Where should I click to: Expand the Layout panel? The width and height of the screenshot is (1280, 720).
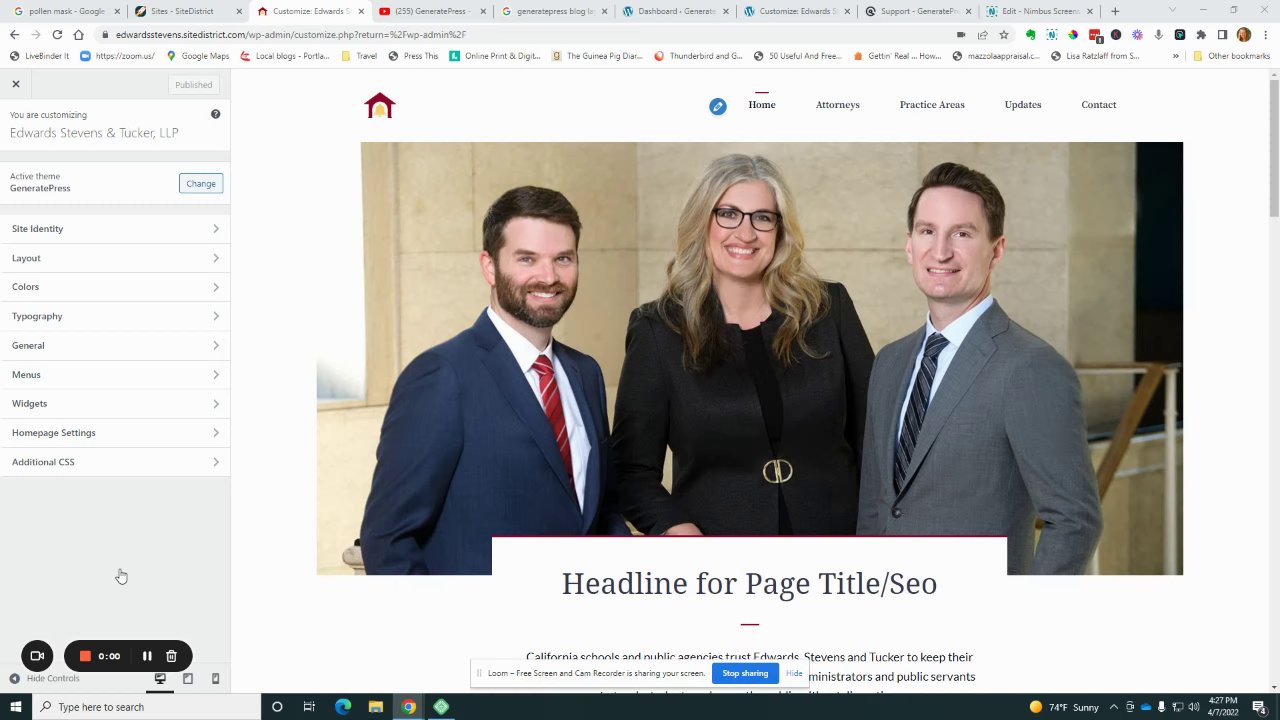[115, 258]
